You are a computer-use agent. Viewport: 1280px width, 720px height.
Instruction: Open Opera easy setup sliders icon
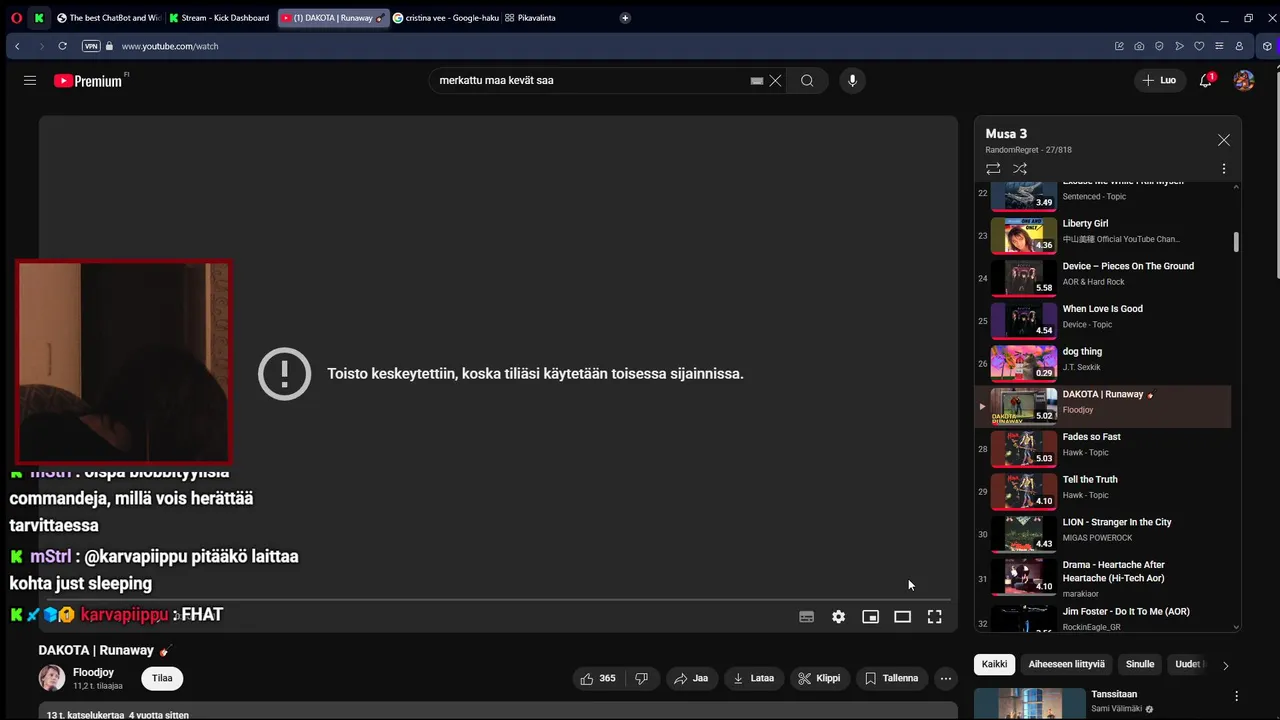pos(1219,46)
